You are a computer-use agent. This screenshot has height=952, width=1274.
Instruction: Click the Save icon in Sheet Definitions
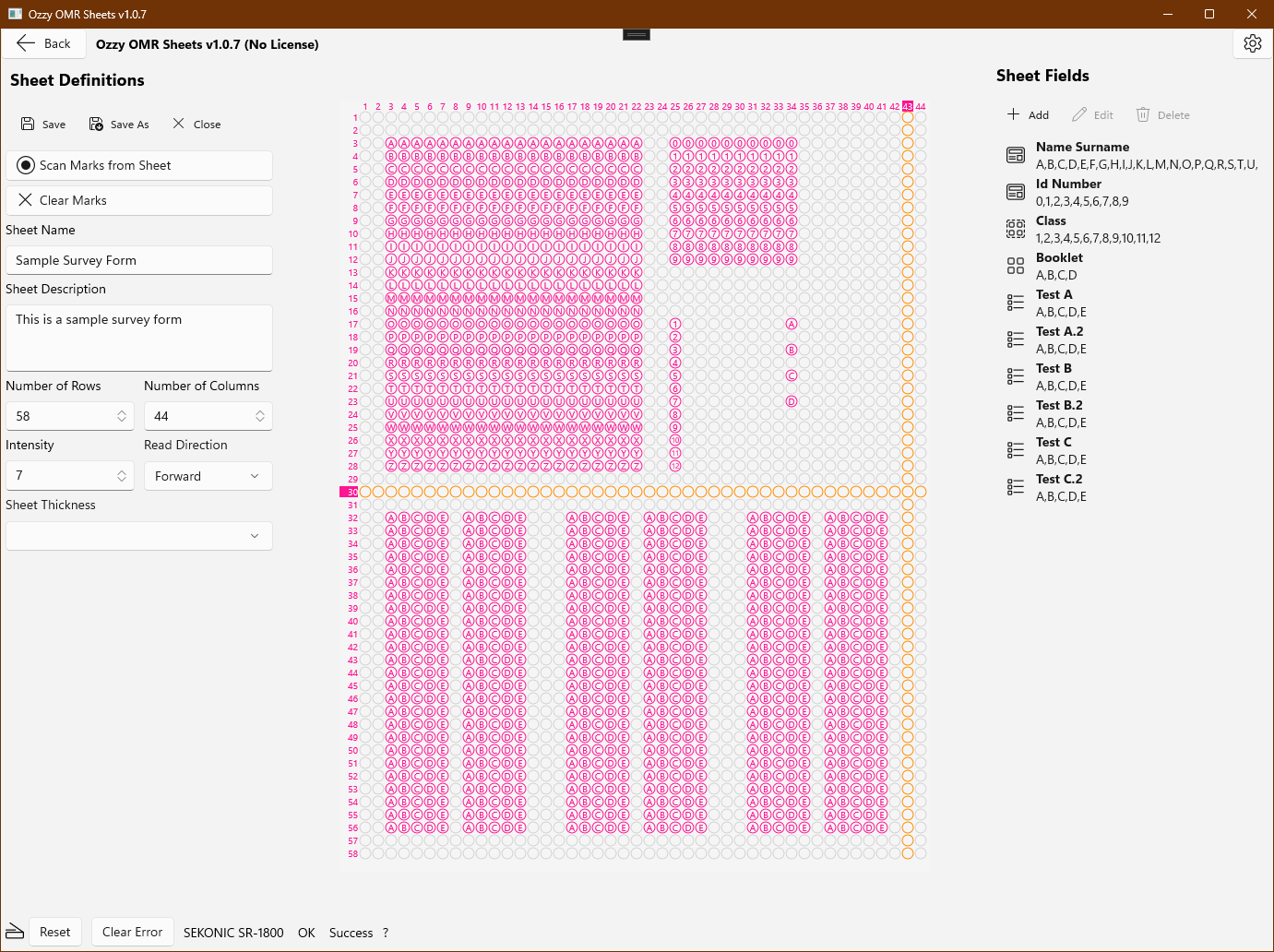pyautogui.click(x=28, y=124)
